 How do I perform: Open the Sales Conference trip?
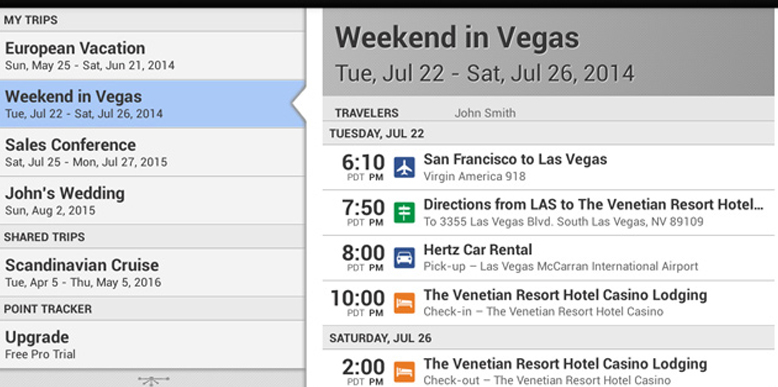tap(152, 152)
